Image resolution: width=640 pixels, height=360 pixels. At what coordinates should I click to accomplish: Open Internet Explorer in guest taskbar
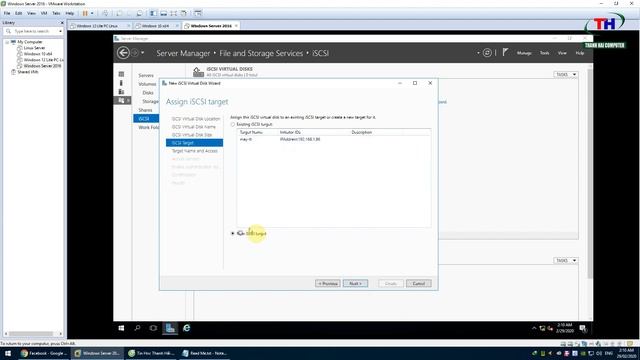tap(187, 328)
